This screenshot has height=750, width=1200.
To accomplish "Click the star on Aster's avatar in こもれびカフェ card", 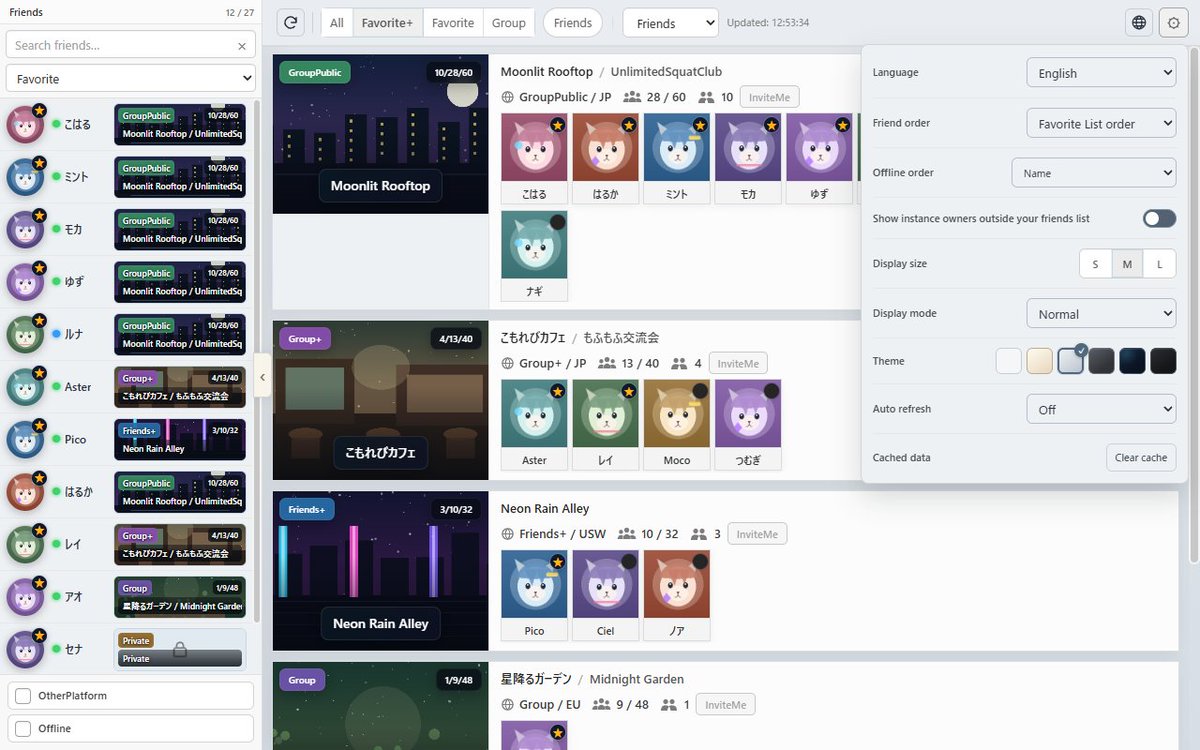I will (557, 391).
